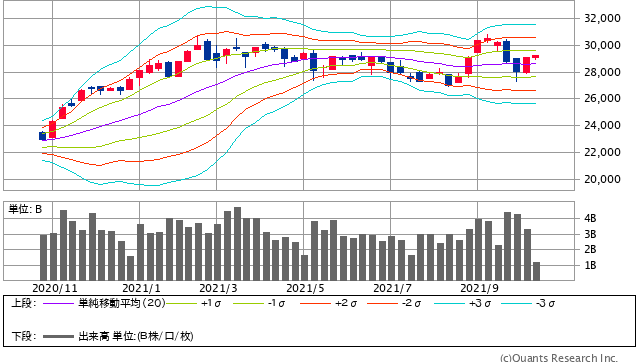Select the 2021/7 date axis label
The image size is (638, 362).
pos(392,288)
